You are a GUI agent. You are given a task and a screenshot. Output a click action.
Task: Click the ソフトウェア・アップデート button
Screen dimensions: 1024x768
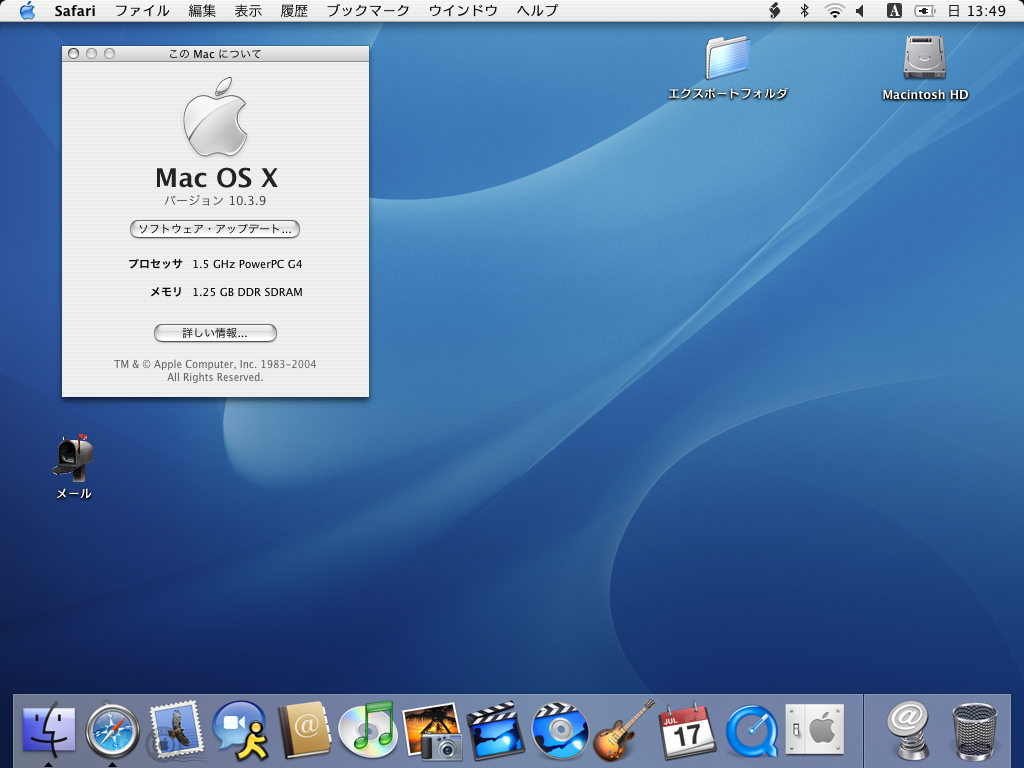(x=215, y=229)
